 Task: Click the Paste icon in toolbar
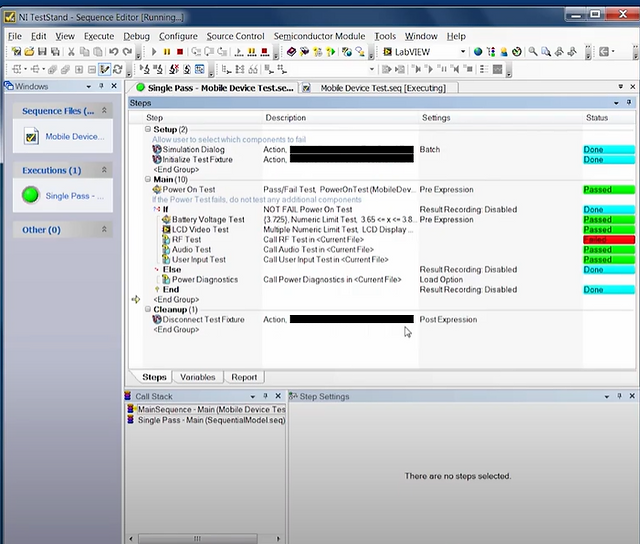tap(98, 51)
